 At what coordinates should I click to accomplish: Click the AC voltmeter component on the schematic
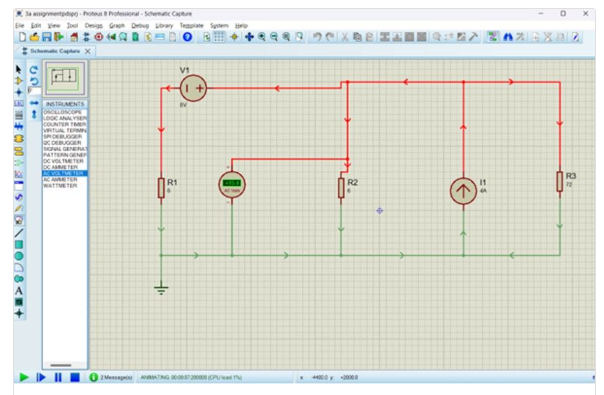point(232,185)
